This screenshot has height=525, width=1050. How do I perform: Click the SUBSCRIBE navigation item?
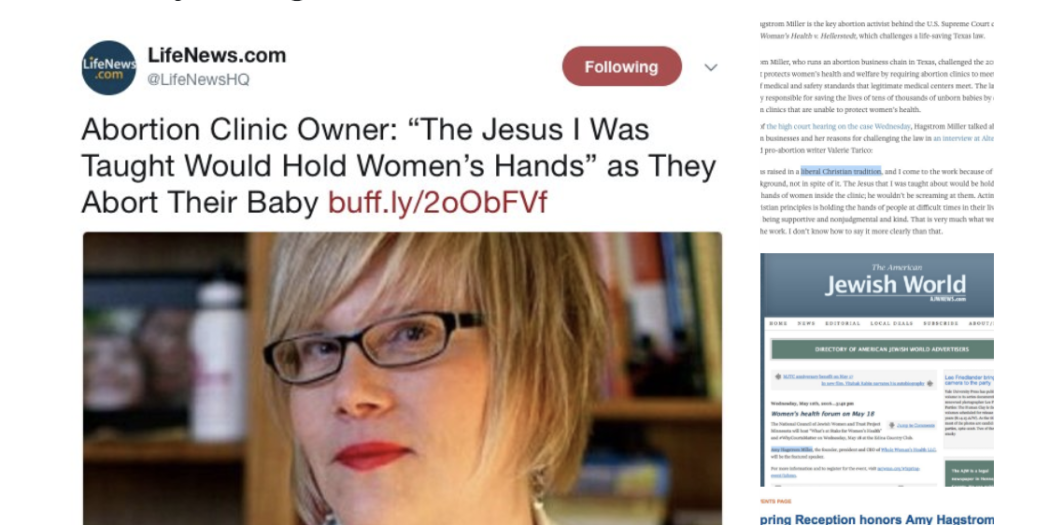click(x=941, y=323)
